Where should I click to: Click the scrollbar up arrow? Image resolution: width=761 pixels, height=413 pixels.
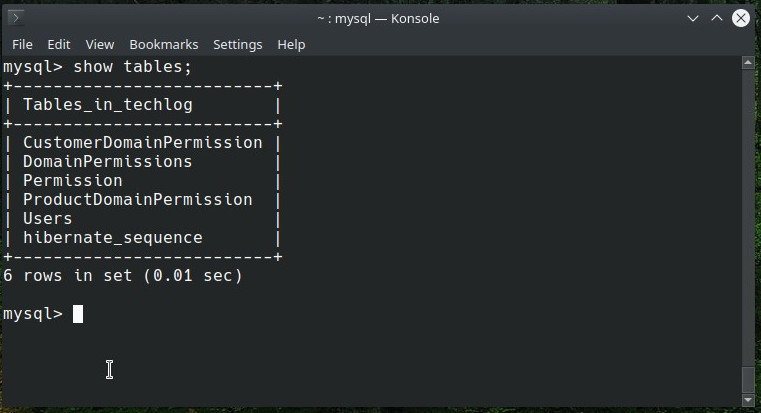point(748,64)
